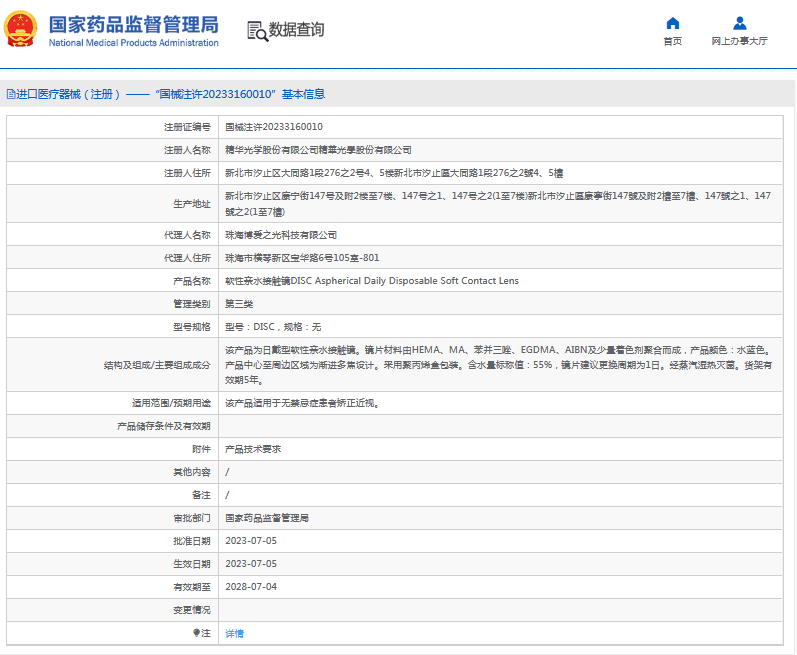
Task: Select the 代理人住所 row label
Action: click(x=187, y=258)
